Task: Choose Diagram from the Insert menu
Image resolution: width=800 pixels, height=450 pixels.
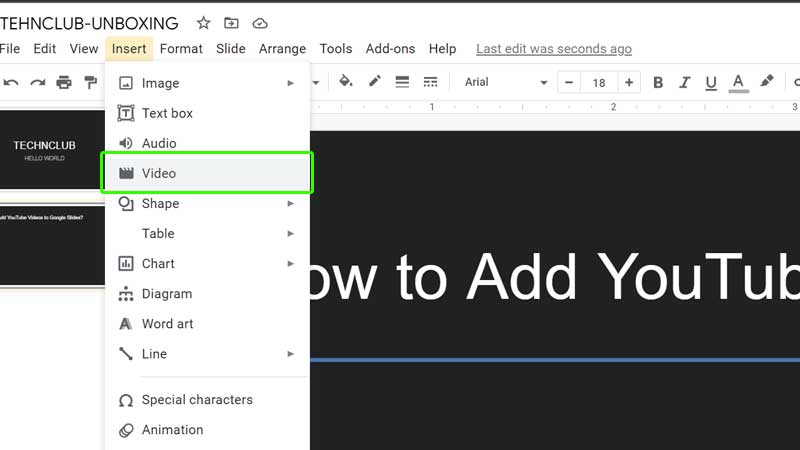Action: tap(208, 293)
